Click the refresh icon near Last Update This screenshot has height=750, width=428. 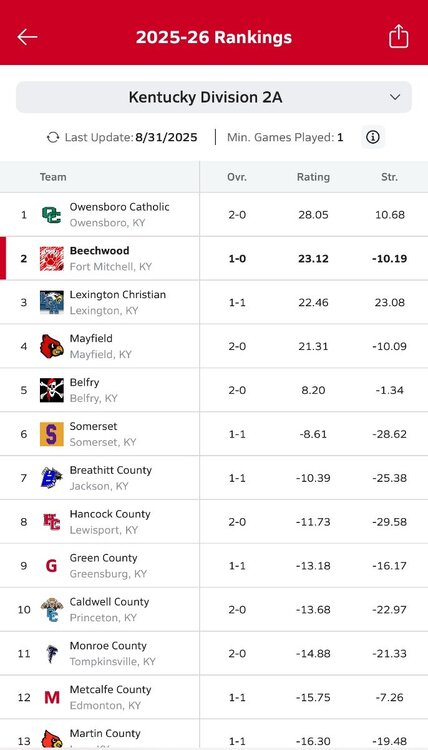(53, 138)
